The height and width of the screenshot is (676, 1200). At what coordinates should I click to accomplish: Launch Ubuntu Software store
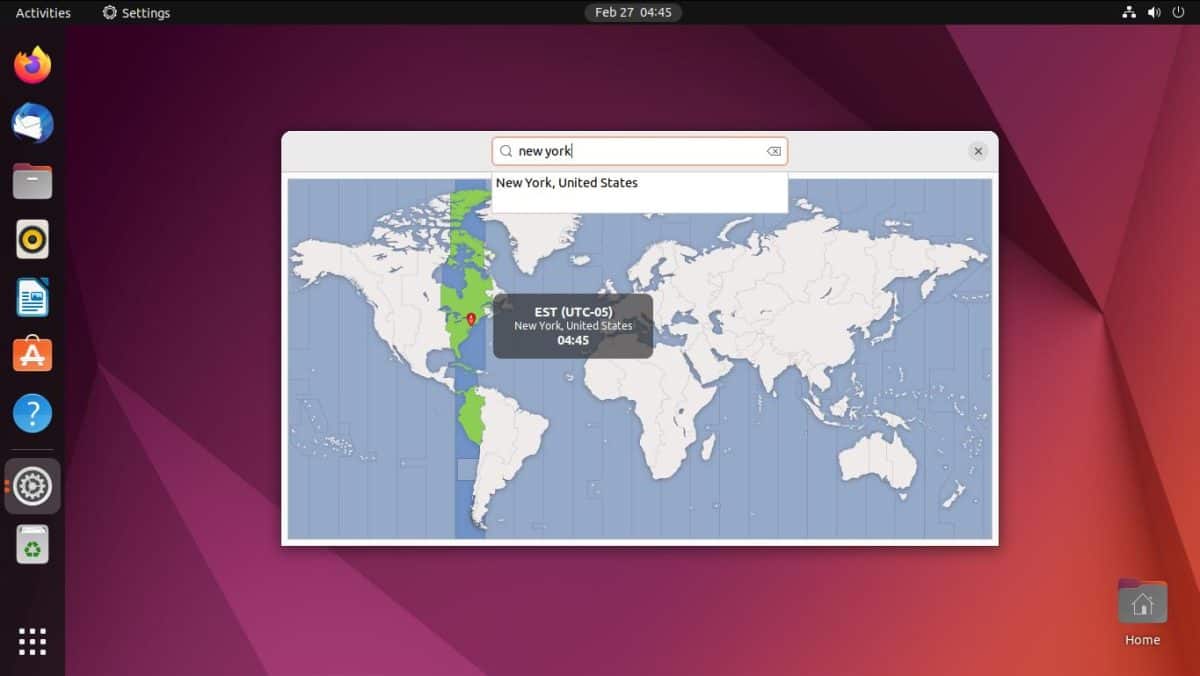click(x=32, y=354)
